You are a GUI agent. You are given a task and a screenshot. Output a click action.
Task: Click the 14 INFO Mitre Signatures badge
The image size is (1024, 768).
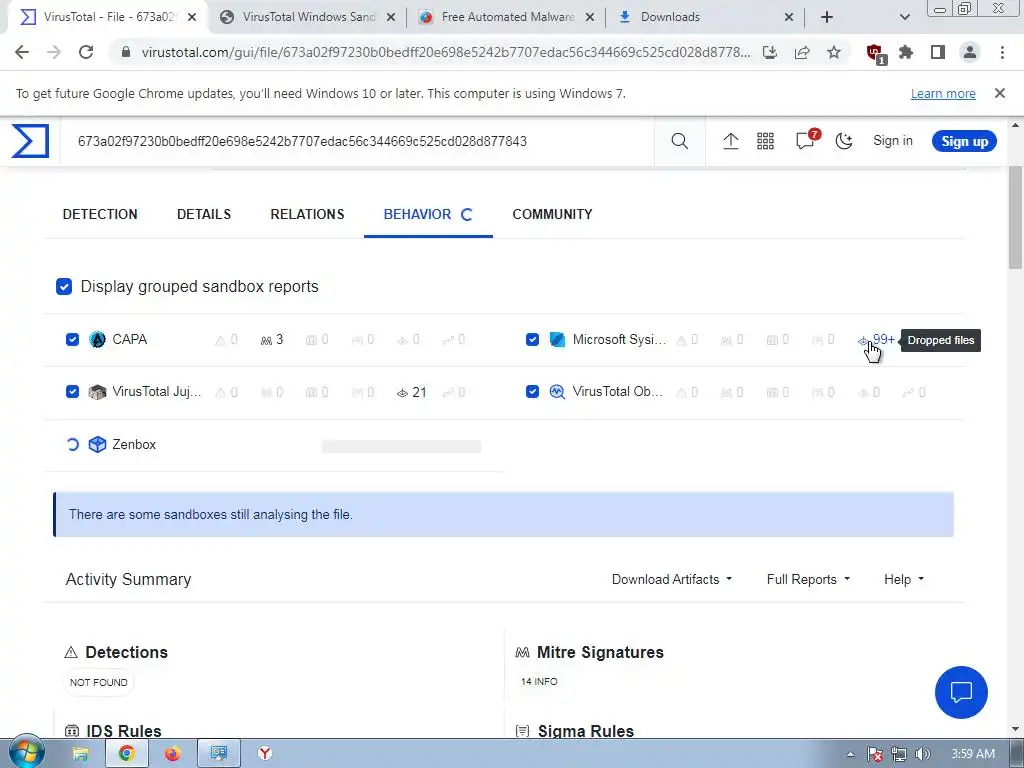click(539, 682)
